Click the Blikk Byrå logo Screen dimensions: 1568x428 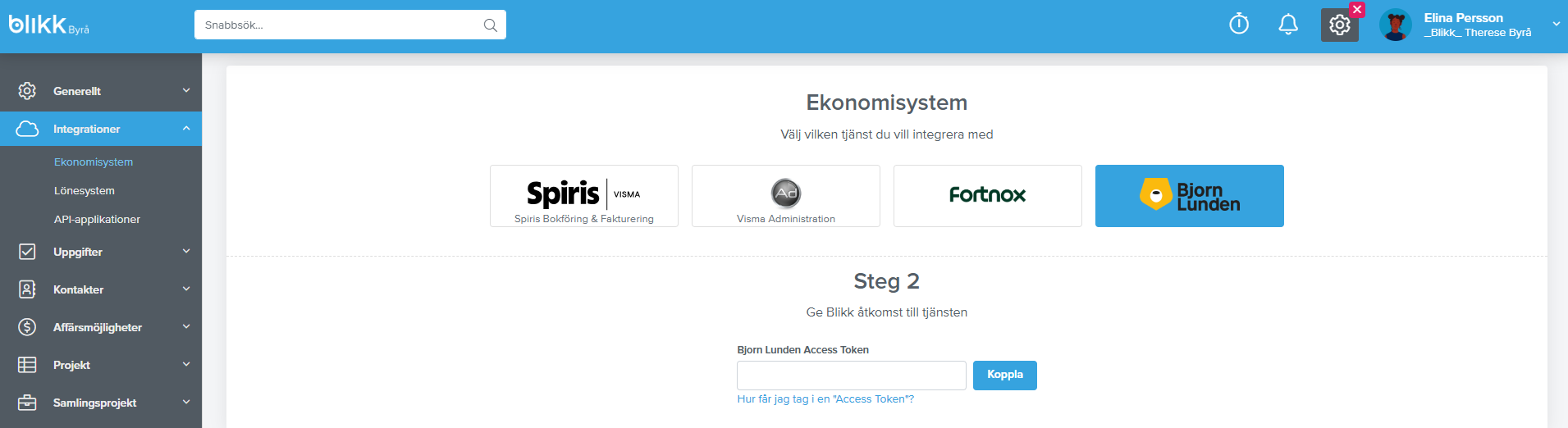coord(48,25)
